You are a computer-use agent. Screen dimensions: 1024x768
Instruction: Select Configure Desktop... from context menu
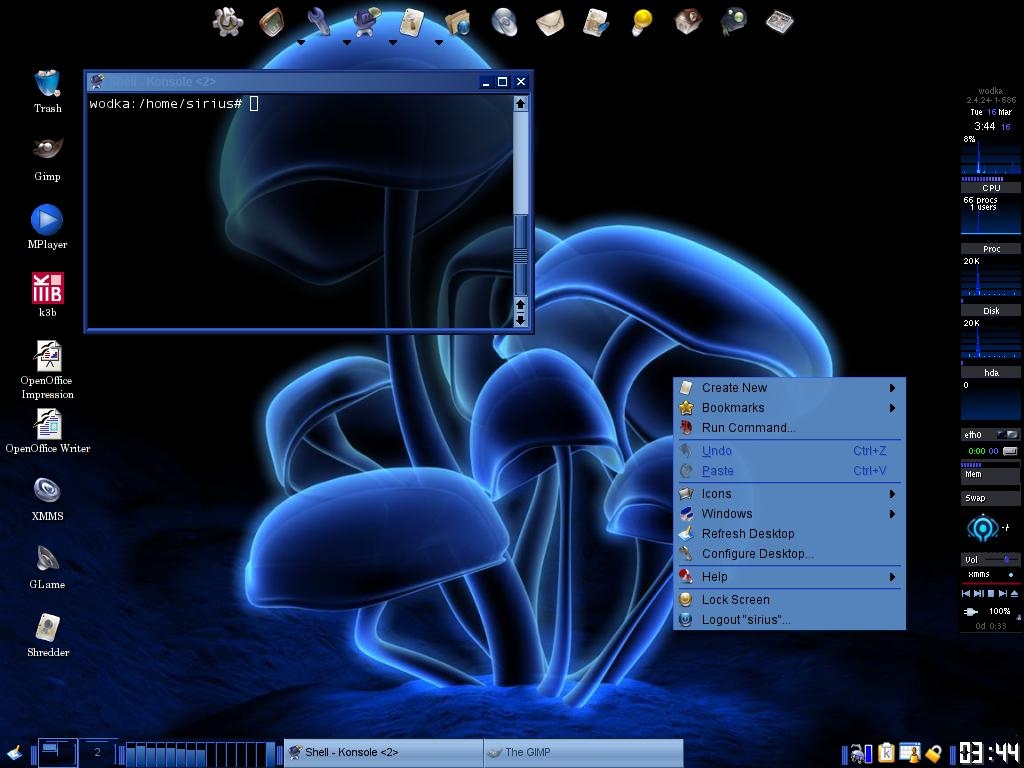[757, 554]
